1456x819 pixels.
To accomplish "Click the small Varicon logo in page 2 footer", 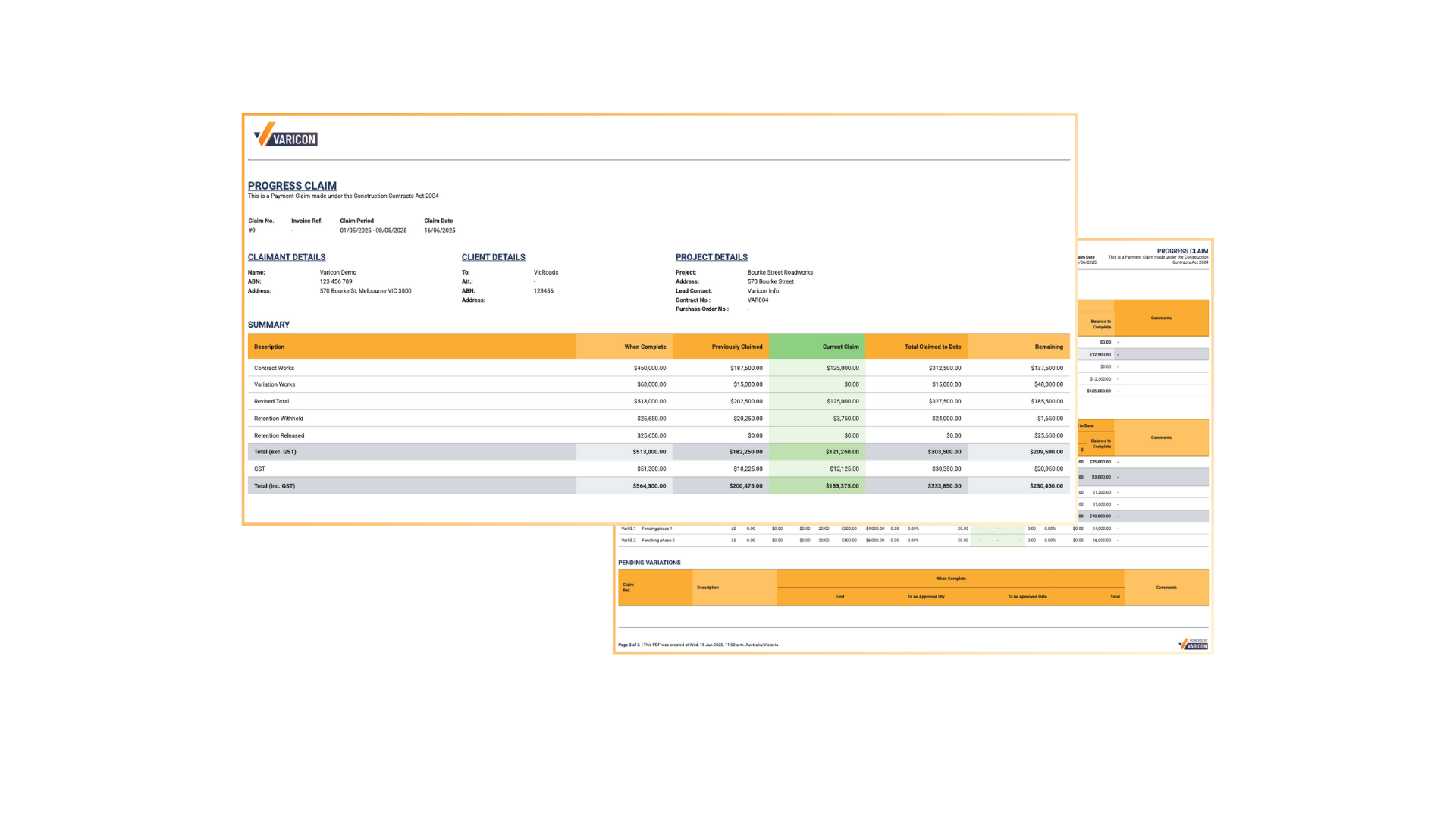I will tap(1193, 644).
